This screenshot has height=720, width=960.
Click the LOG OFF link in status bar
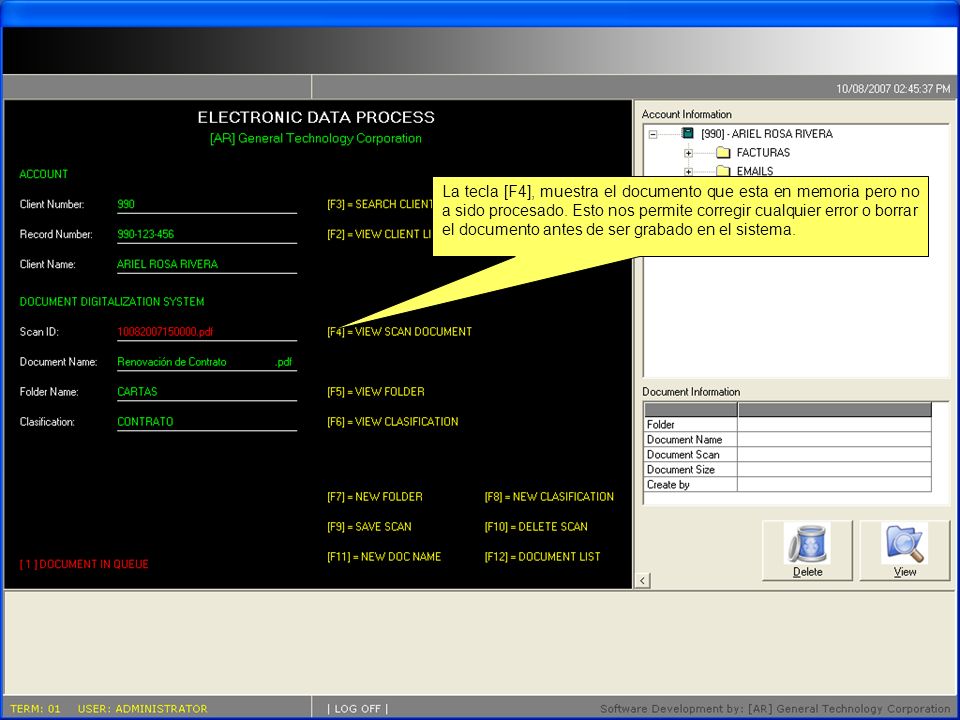coord(358,709)
